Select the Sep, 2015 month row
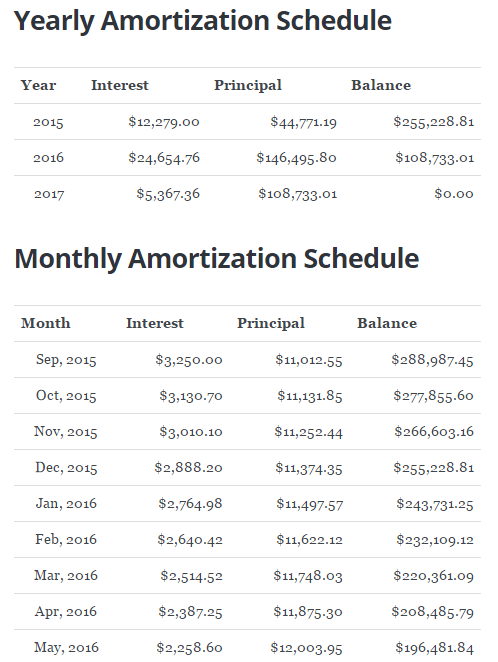This screenshot has width=498, height=662. [x=247, y=360]
